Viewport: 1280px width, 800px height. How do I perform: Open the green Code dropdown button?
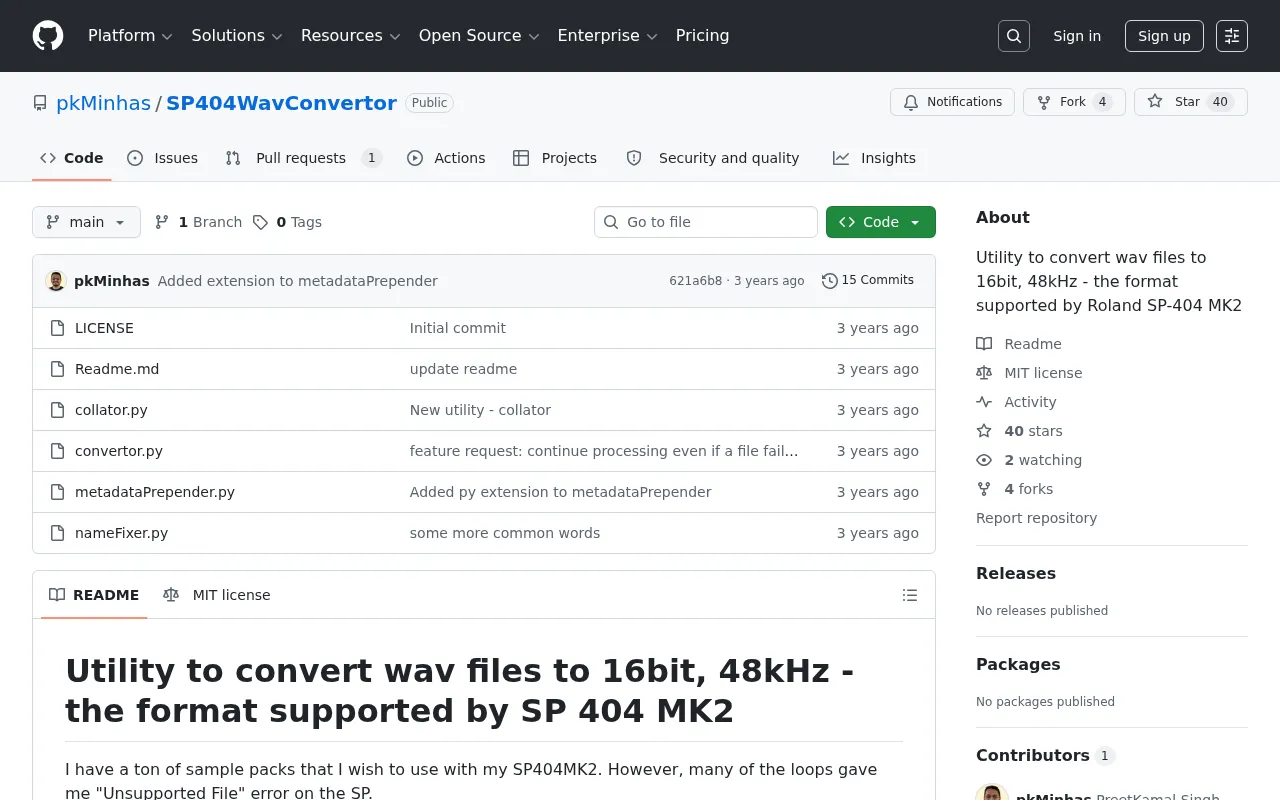(x=881, y=222)
